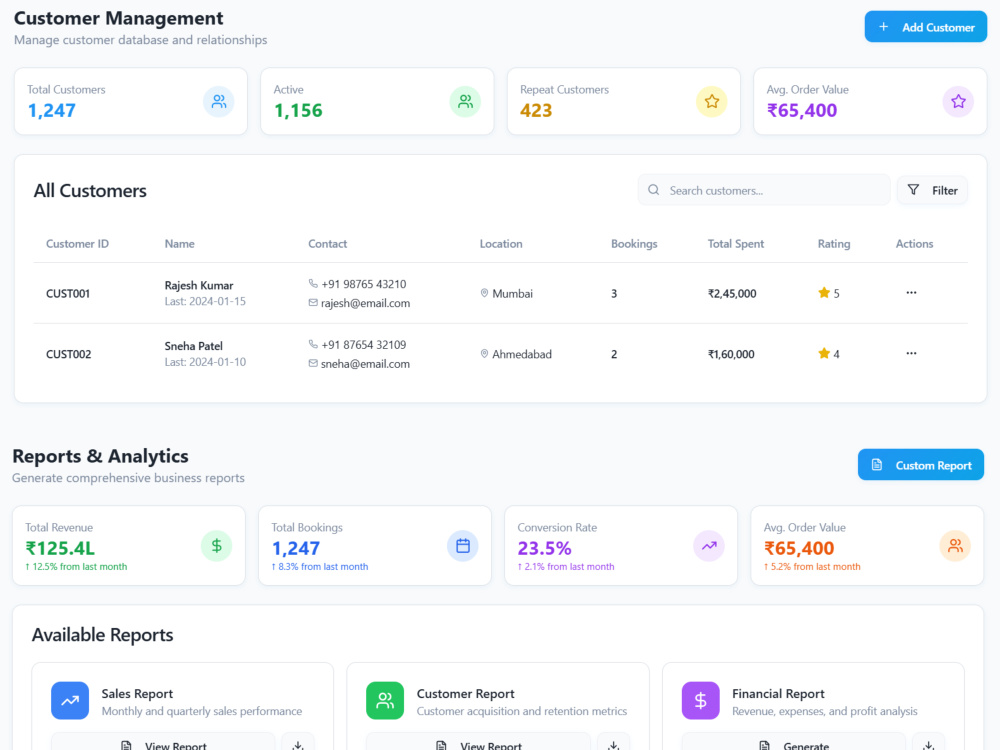Click the phone icon for Rajesh Kumar
The width and height of the screenshot is (1000, 750).
point(313,283)
